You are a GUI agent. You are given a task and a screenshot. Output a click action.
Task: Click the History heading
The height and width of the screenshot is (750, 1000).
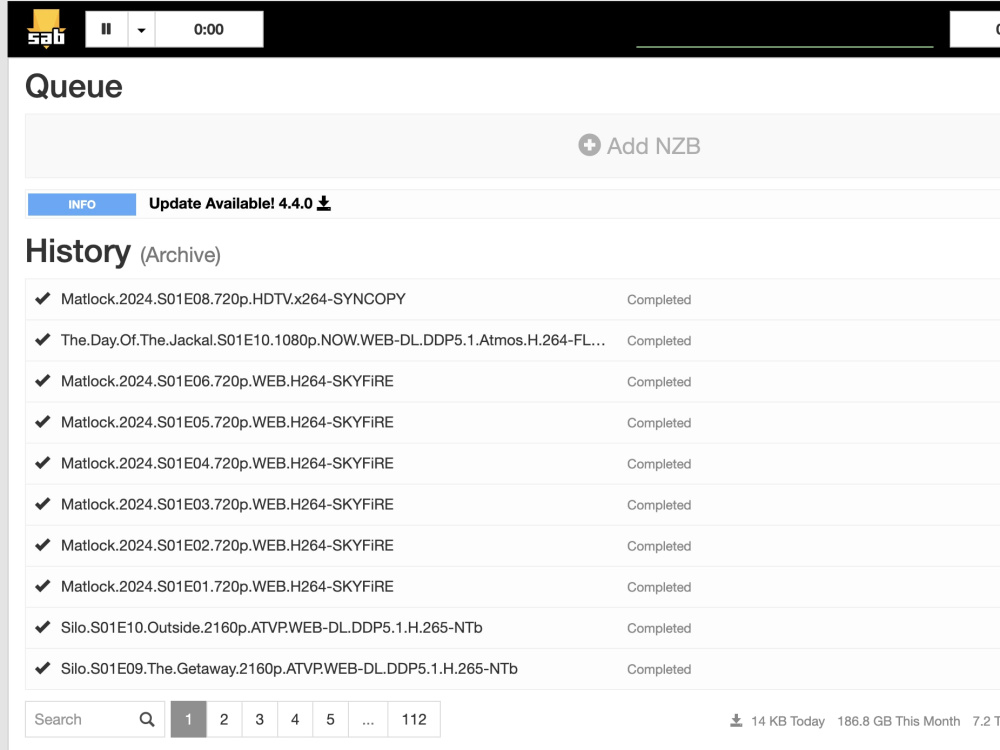click(78, 251)
